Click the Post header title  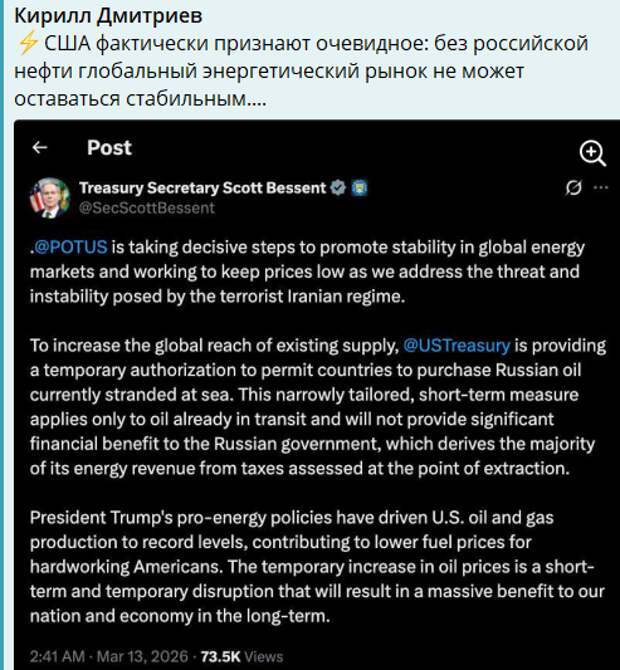[x=109, y=148]
